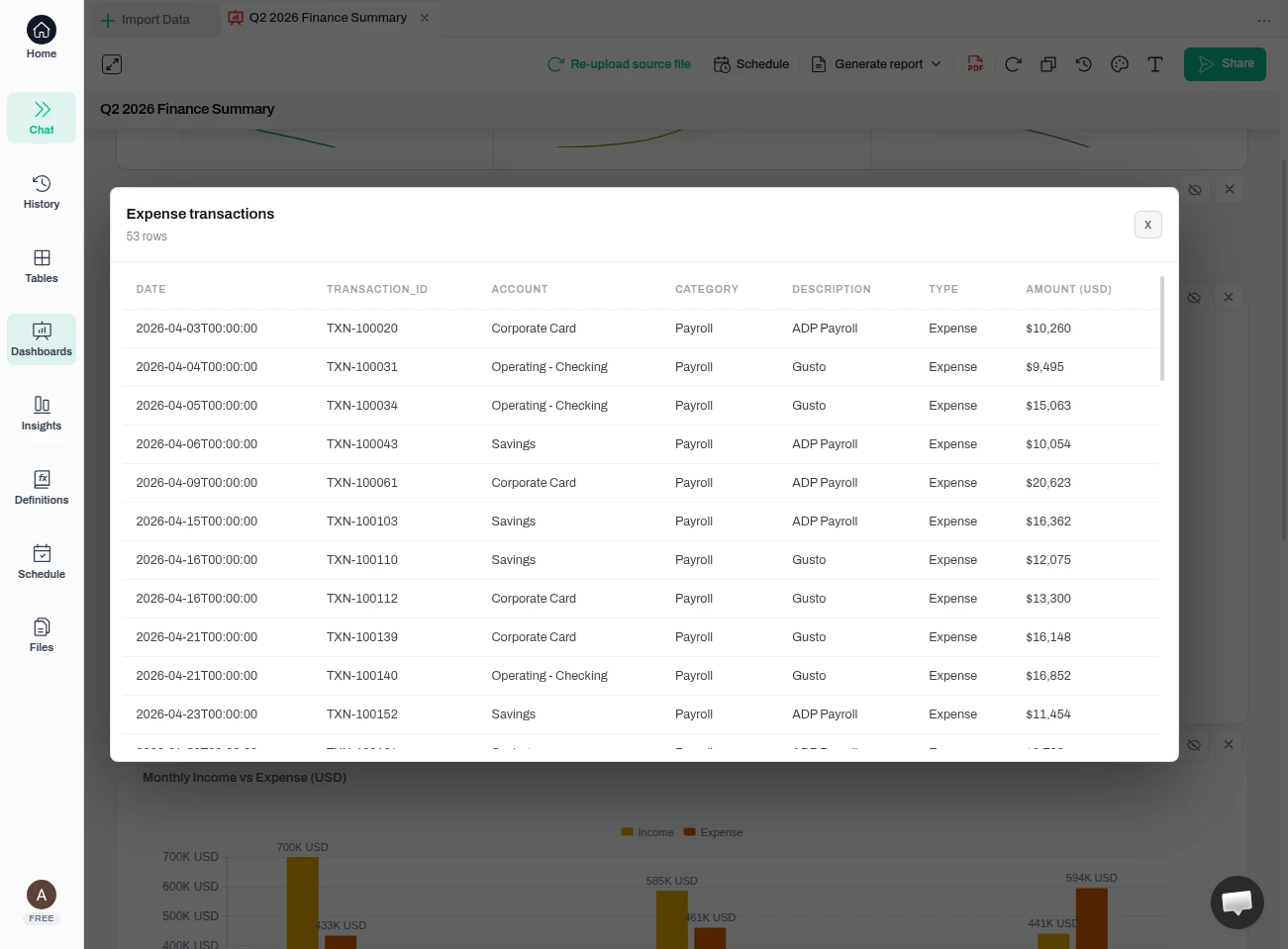
Task: Click the TXN-100043 row ID
Action: click(x=362, y=444)
